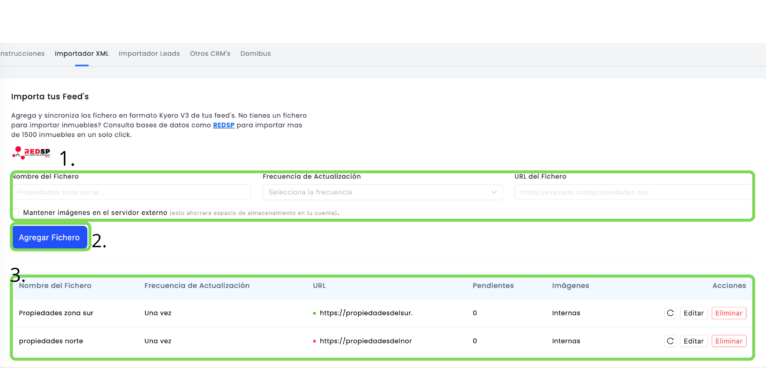Delete the Propiedades zona sur feed

click(x=729, y=313)
